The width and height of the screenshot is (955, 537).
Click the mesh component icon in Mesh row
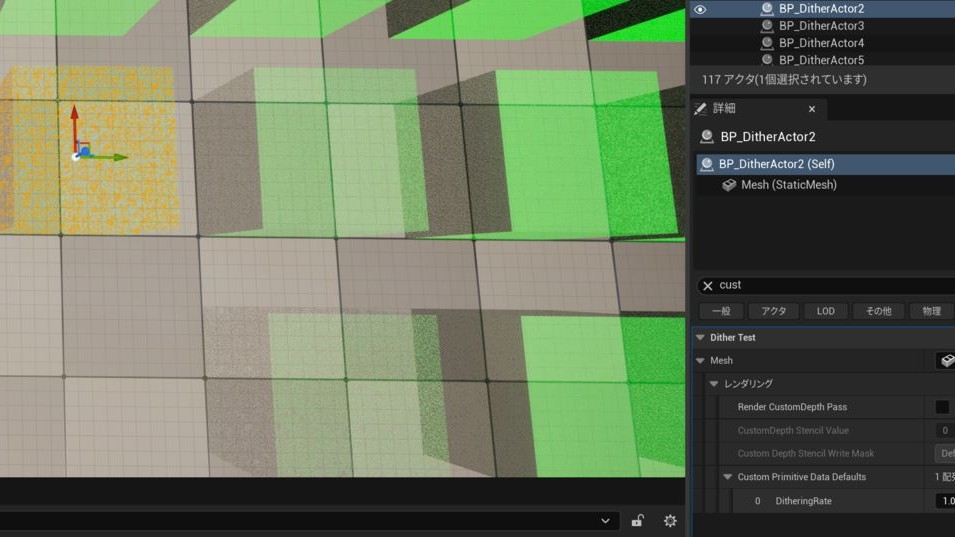946,360
